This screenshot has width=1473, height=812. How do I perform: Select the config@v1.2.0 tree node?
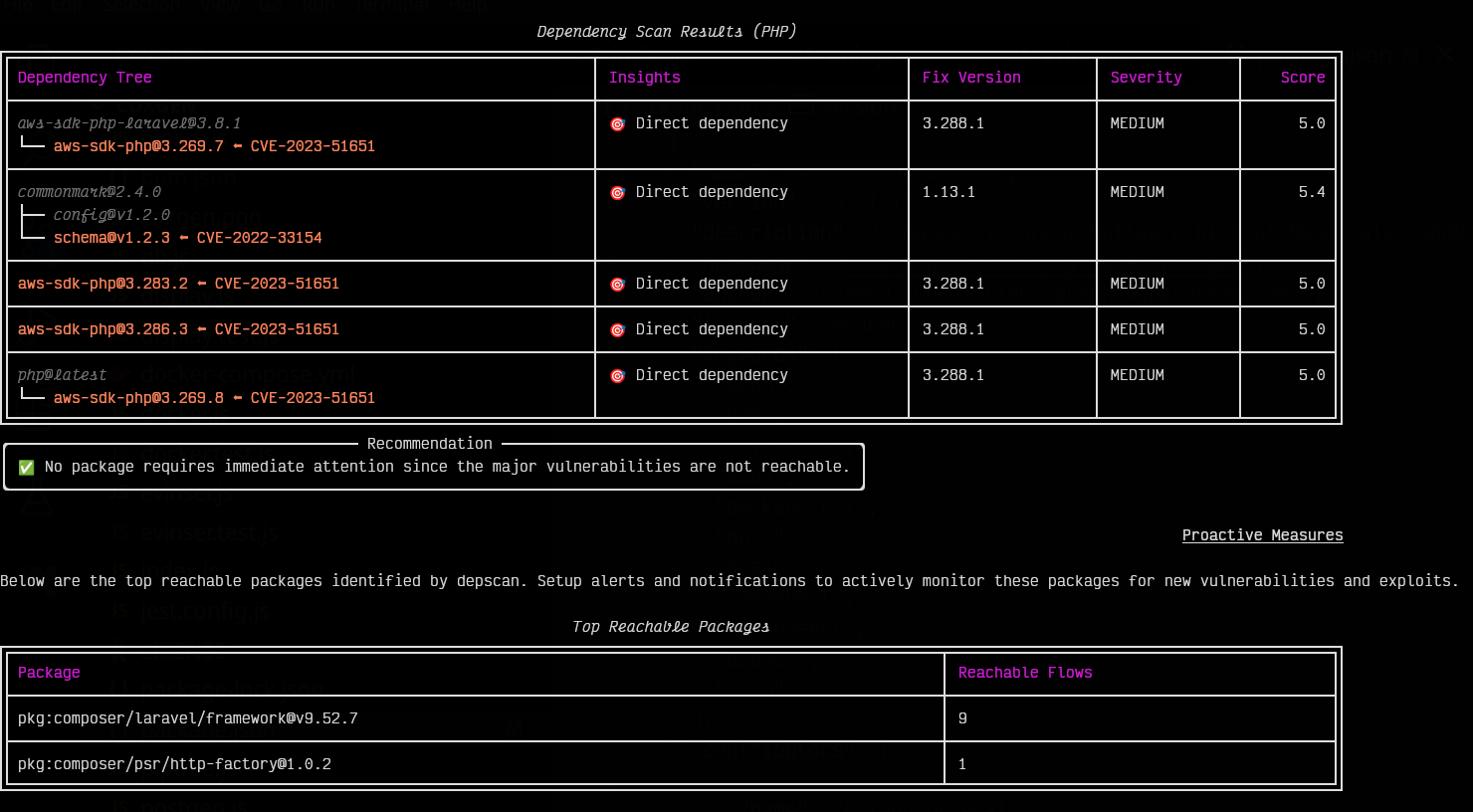coord(111,215)
